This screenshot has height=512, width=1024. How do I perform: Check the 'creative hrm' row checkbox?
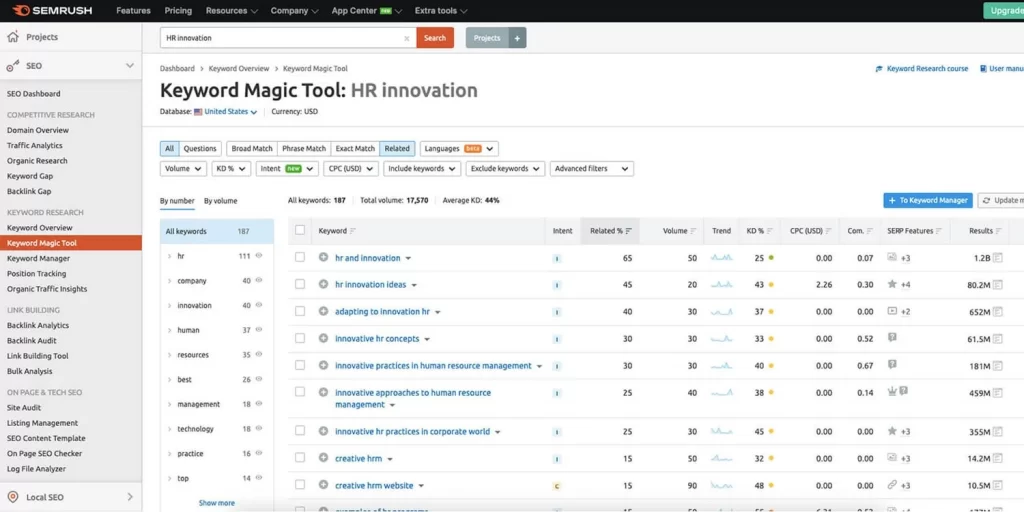pos(300,457)
